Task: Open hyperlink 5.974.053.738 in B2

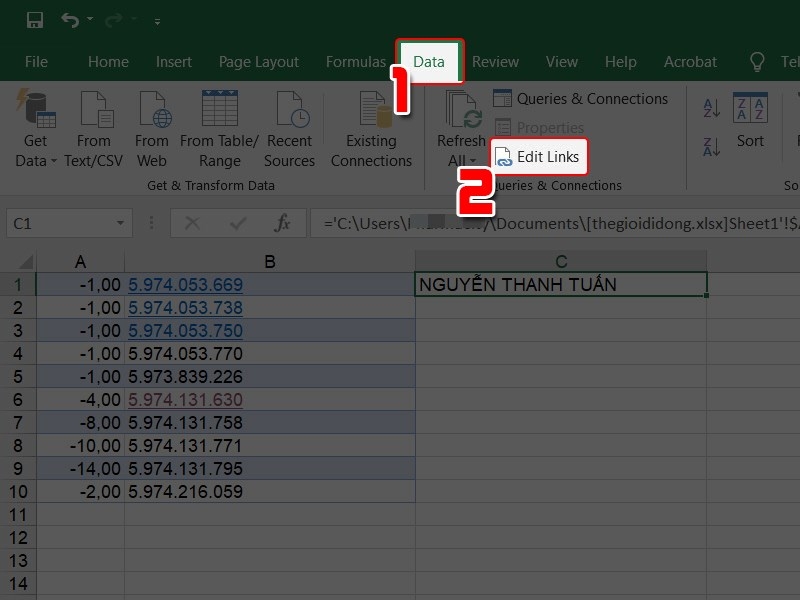Action: (x=185, y=308)
